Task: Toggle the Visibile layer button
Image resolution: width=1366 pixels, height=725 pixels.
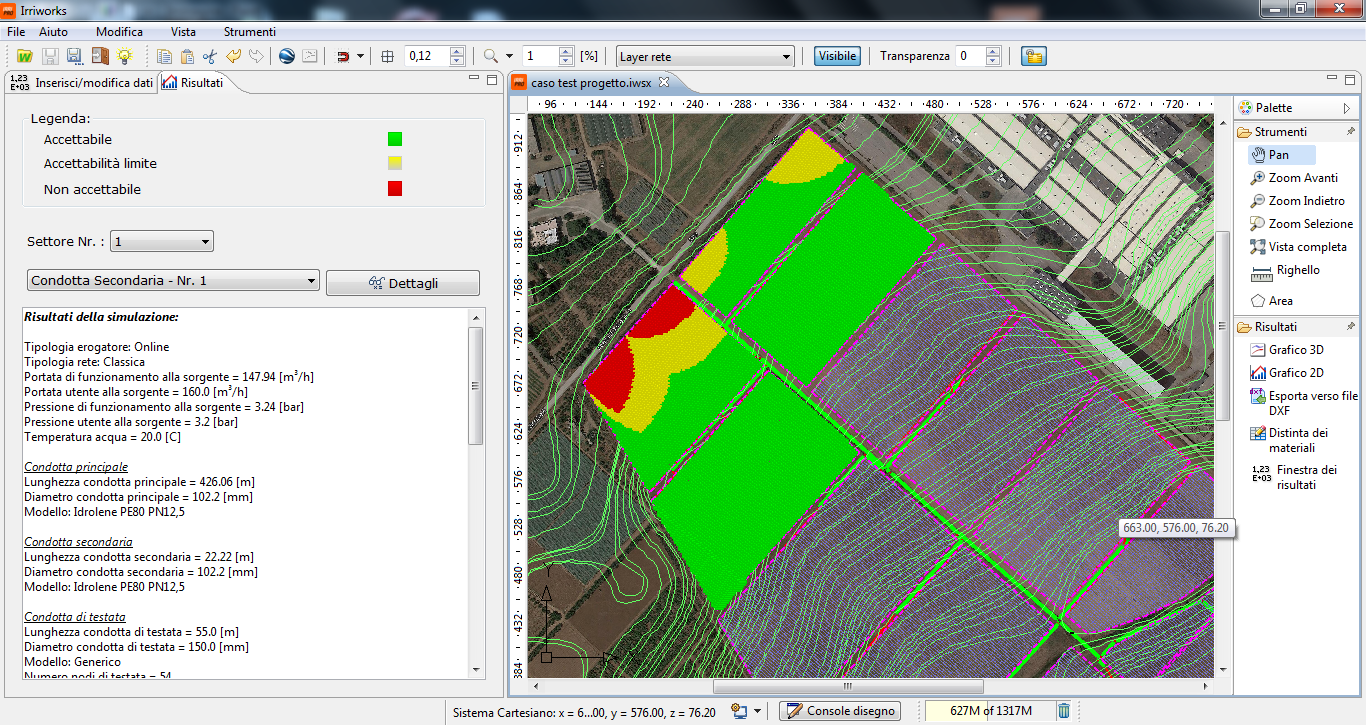Action: (x=837, y=57)
